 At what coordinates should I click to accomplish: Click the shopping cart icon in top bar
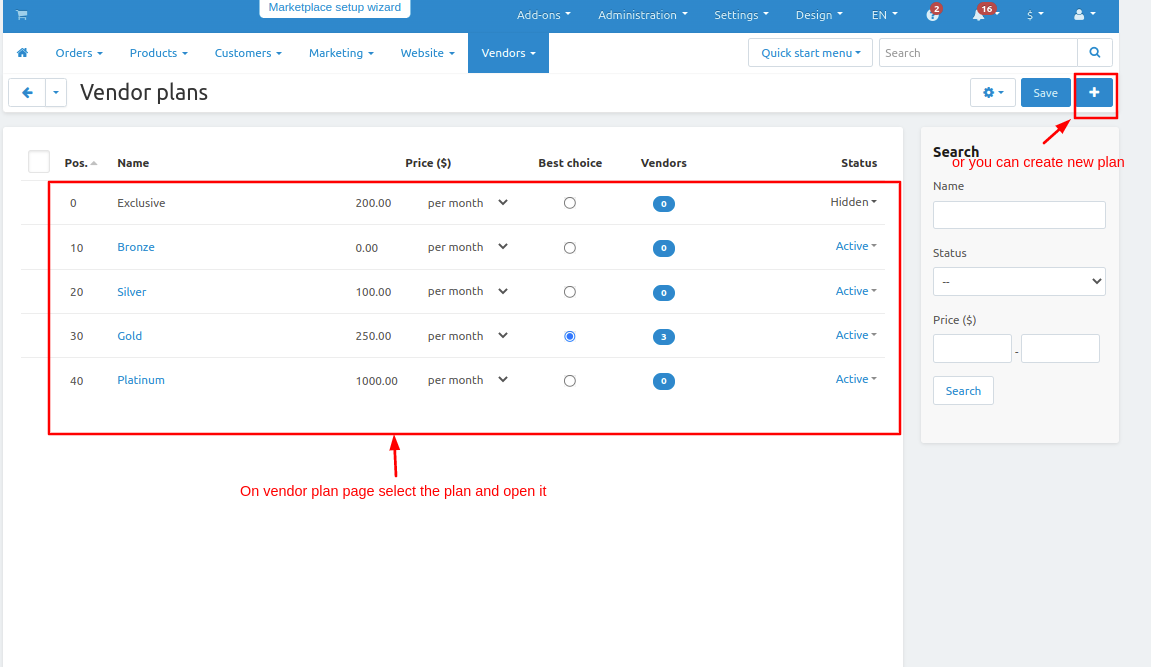21,15
